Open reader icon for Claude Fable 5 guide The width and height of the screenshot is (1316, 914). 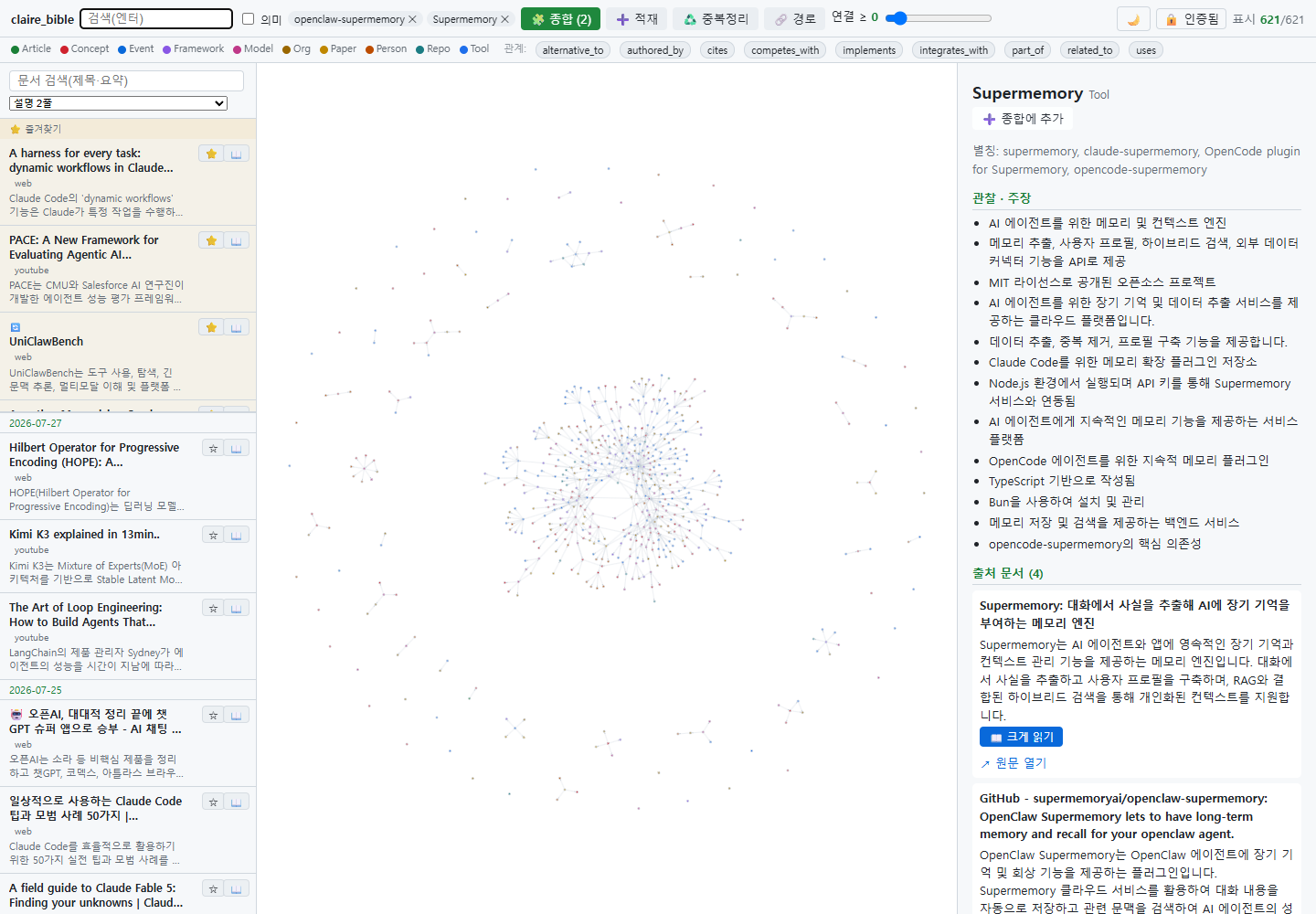click(237, 888)
